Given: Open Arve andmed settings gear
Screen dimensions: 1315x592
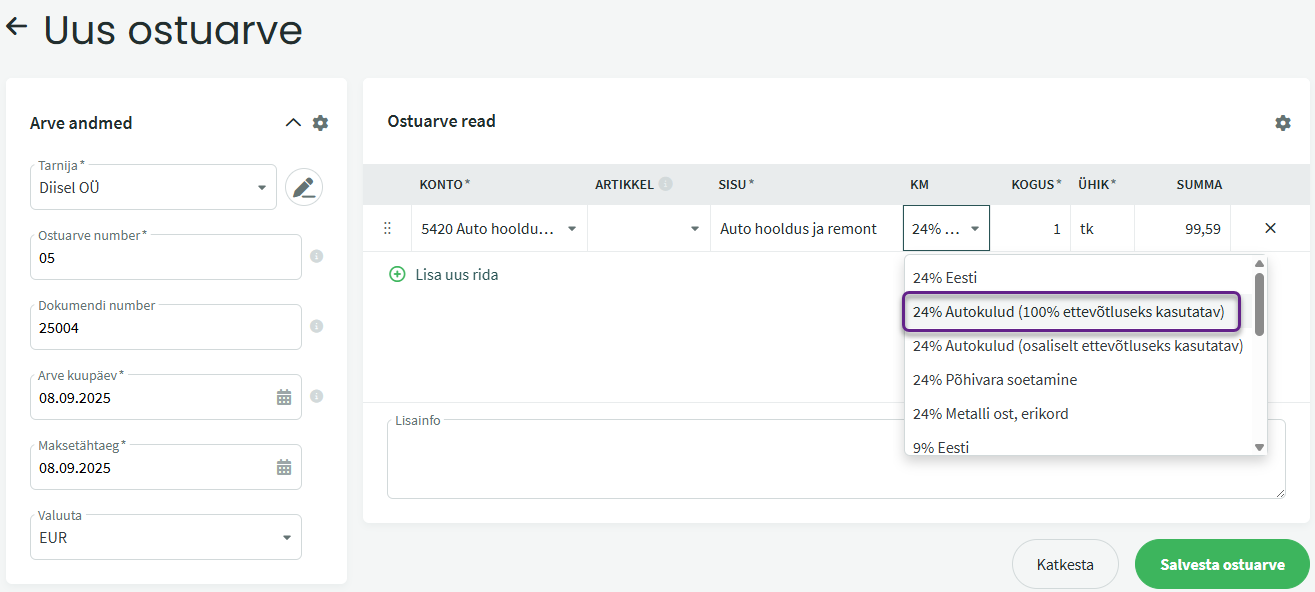Looking at the screenshot, I should click(x=320, y=123).
